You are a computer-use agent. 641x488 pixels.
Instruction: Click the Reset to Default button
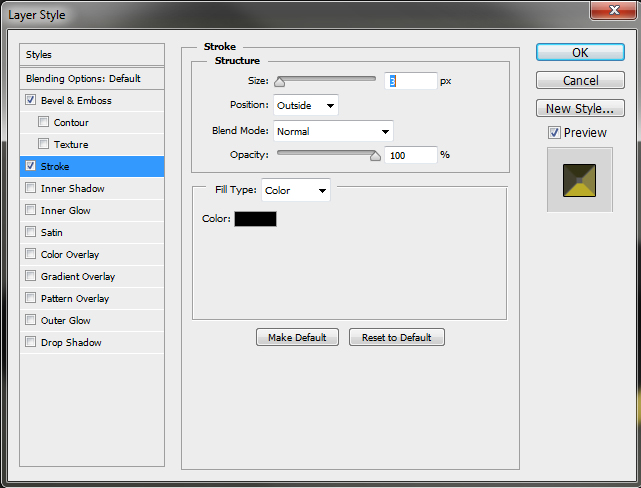(396, 337)
